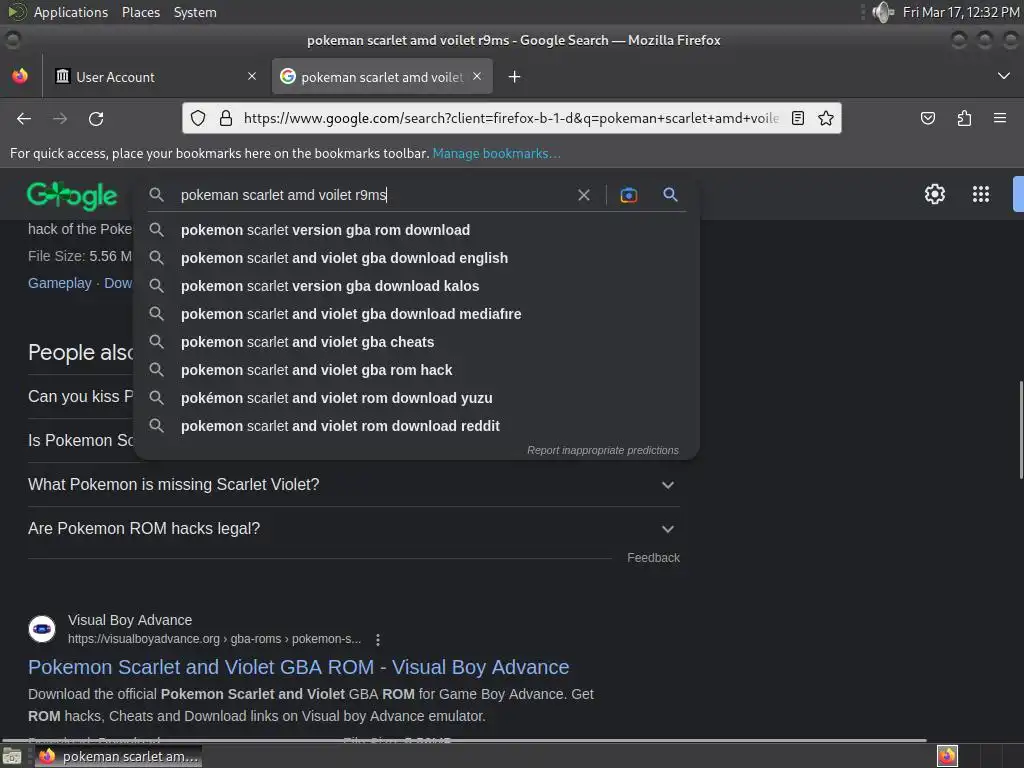Close the pokeman scarlet Google tab

click(x=477, y=76)
